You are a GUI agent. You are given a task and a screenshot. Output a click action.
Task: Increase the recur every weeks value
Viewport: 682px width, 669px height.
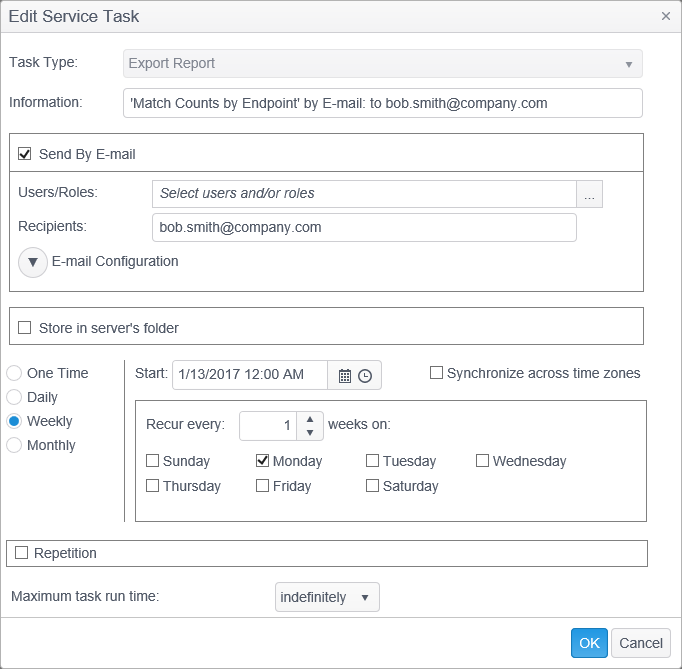(310, 419)
